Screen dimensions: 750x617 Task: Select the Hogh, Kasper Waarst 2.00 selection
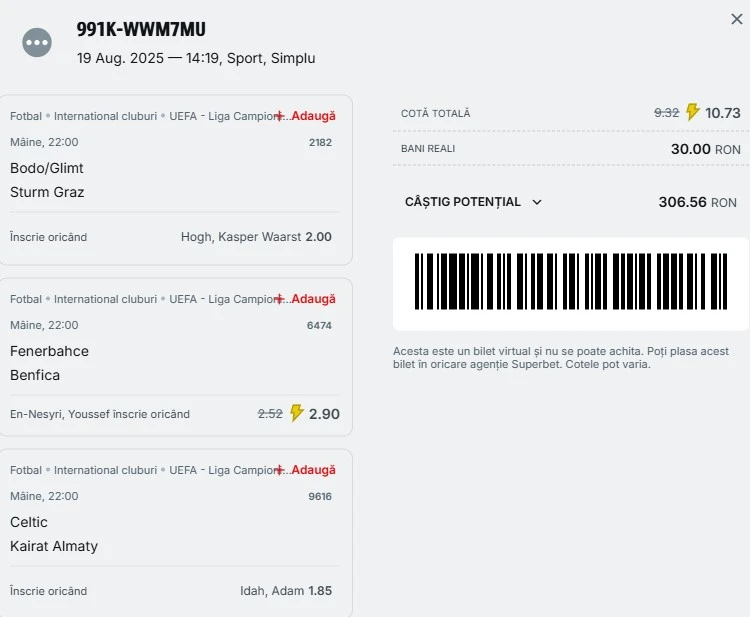(256, 237)
